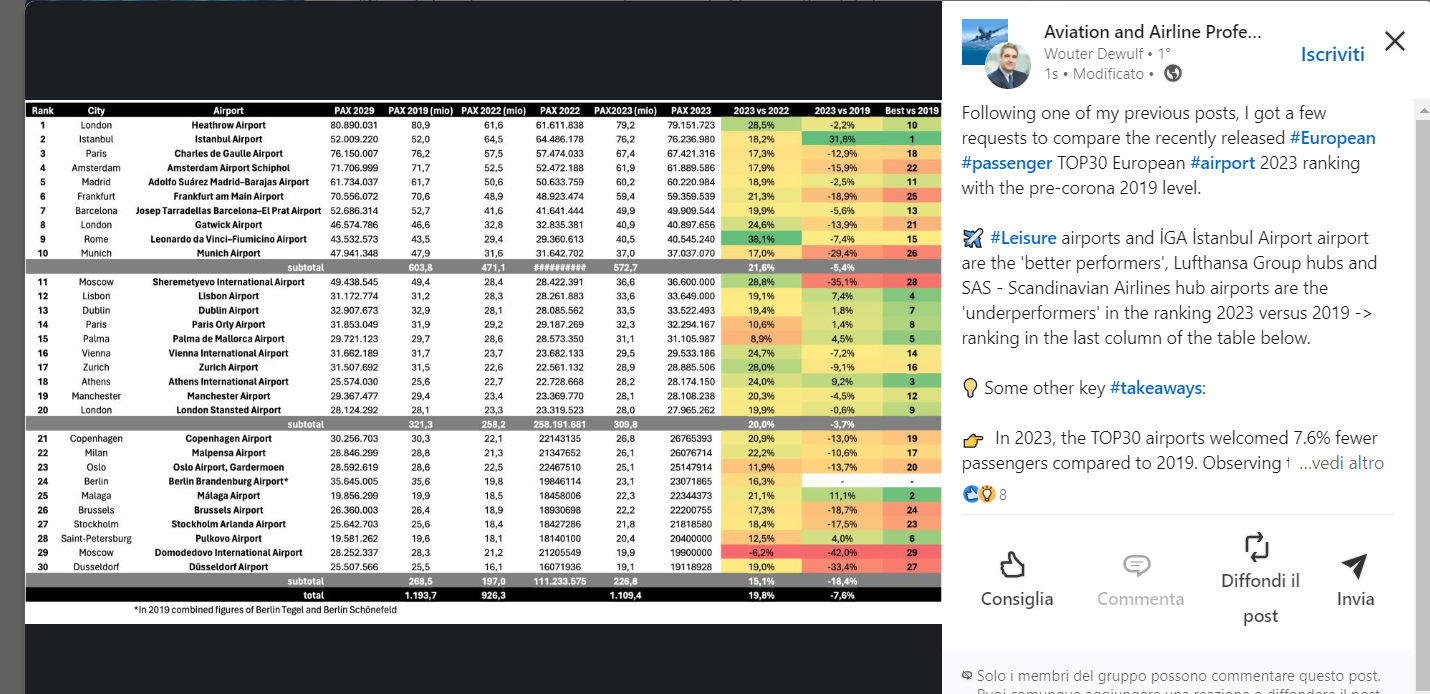Click Düsseldorf Airport in the table
Screen dimensions: 1430x694
(228, 566)
